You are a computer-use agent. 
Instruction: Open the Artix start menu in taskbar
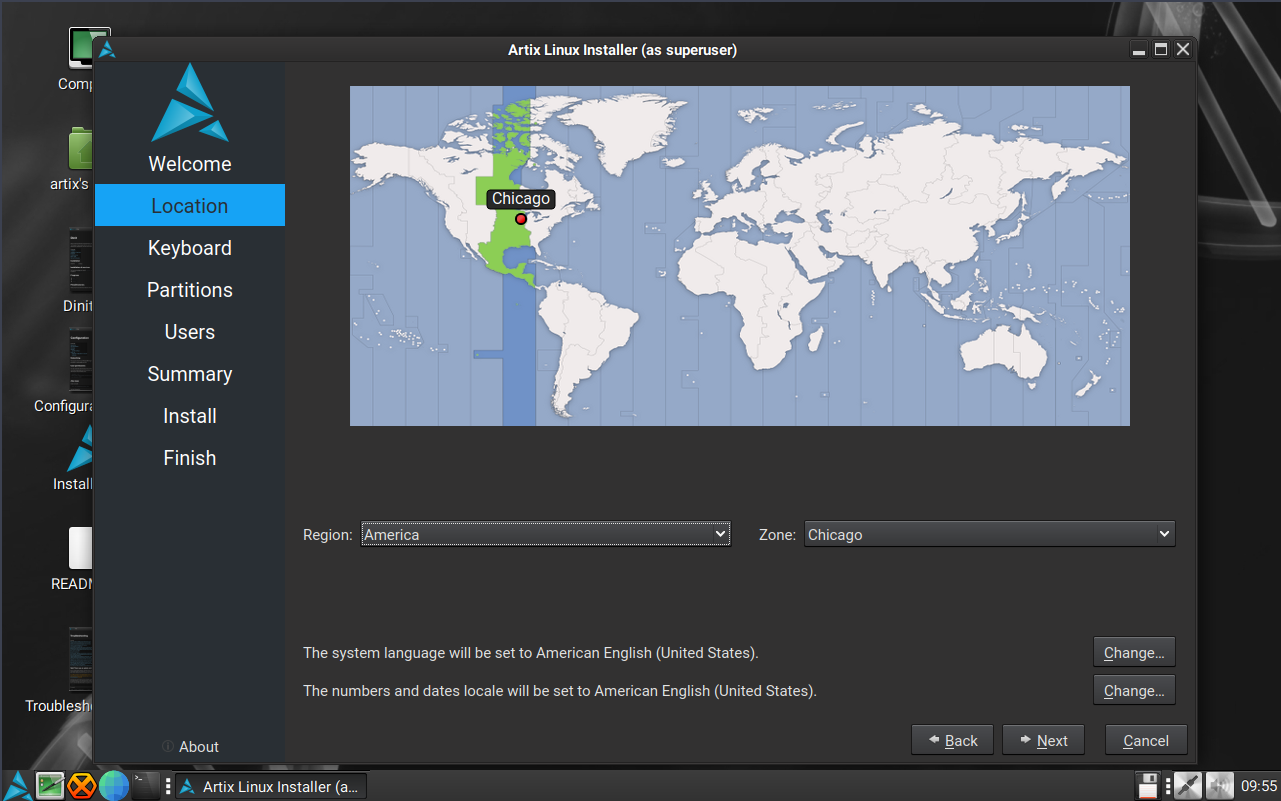pyautogui.click(x=17, y=786)
